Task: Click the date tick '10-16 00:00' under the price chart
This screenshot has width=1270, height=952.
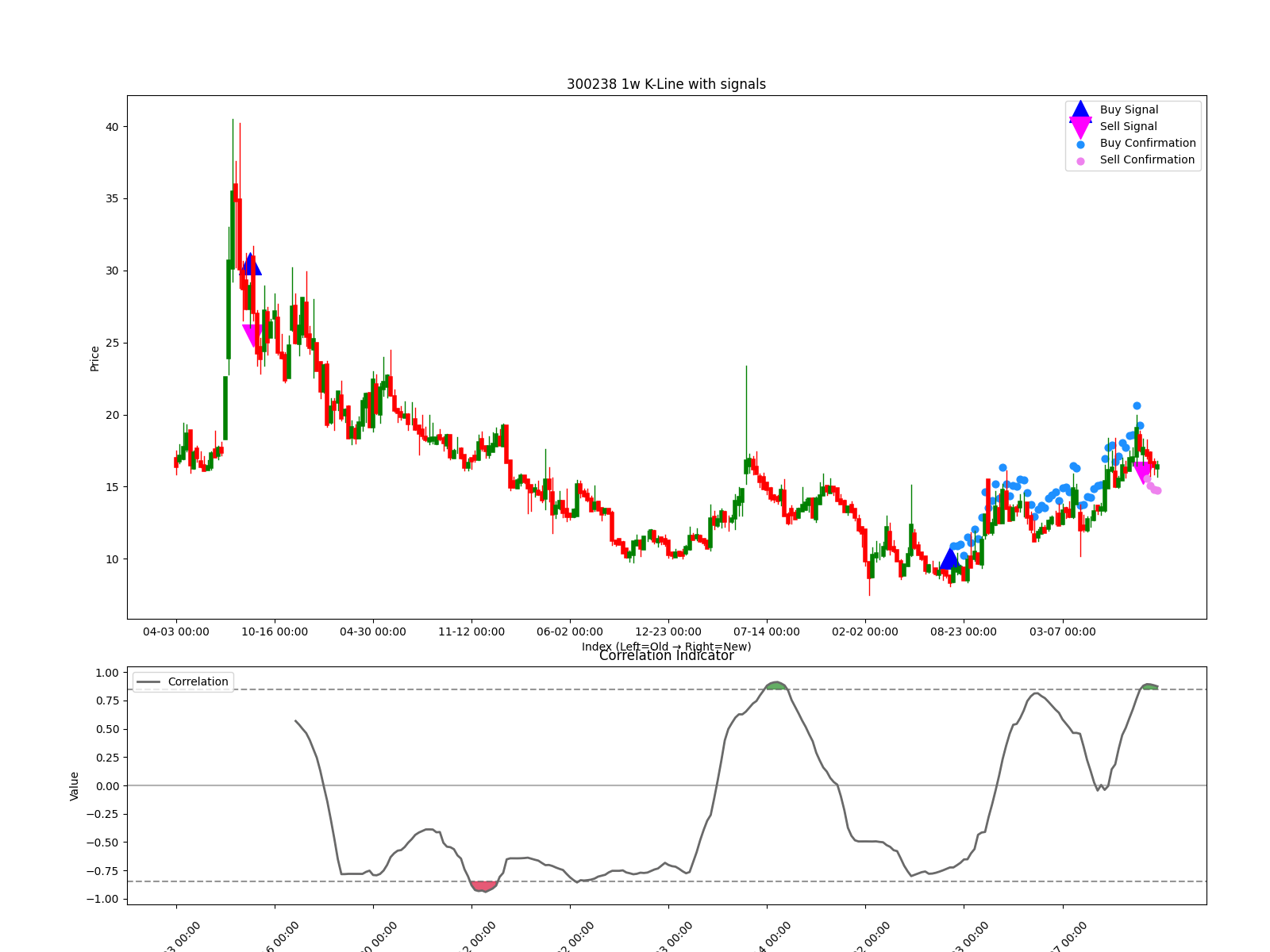Action: coord(275,631)
